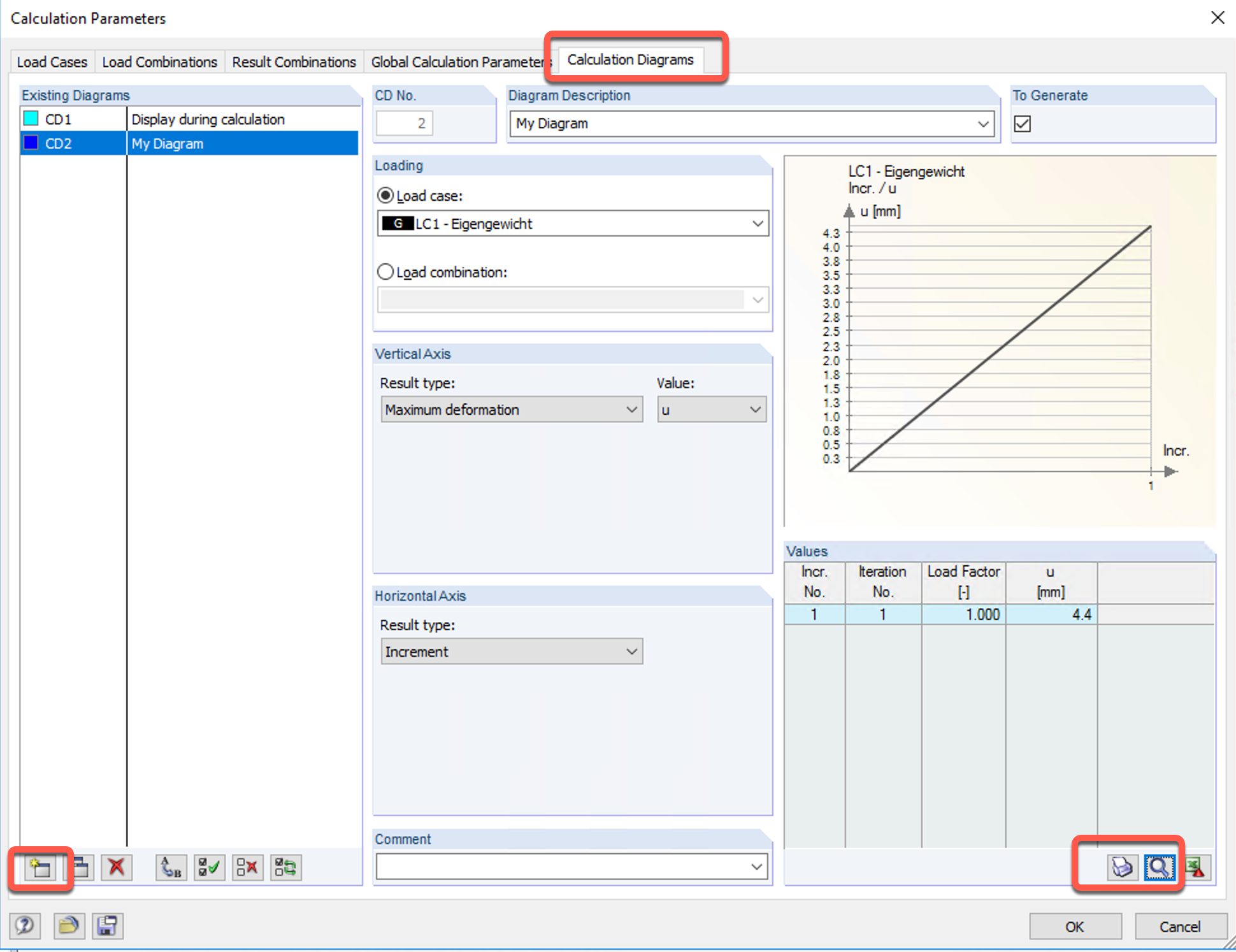Export the values table to Excel
The image size is (1236, 952).
coord(1196,867)
